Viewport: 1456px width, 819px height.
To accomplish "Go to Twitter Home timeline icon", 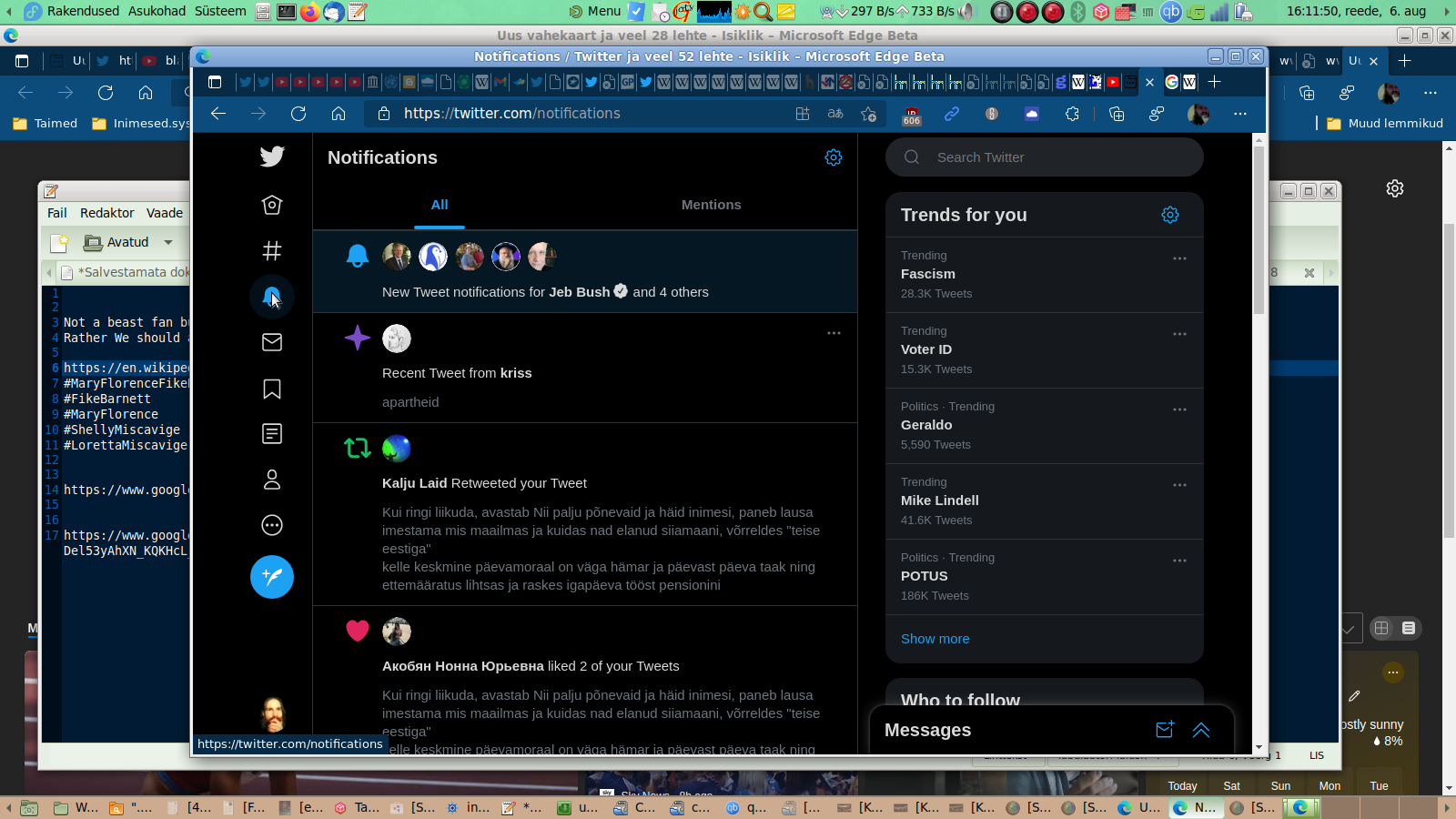I will click(x=272, y=205).
